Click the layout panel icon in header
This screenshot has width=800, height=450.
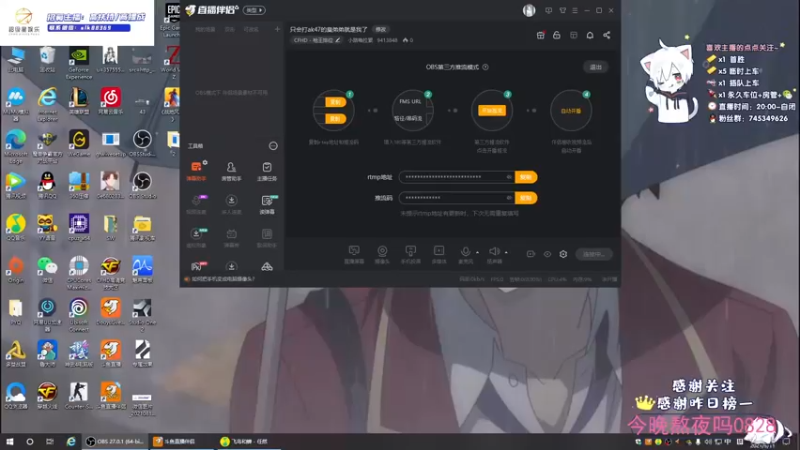(573, 35)
